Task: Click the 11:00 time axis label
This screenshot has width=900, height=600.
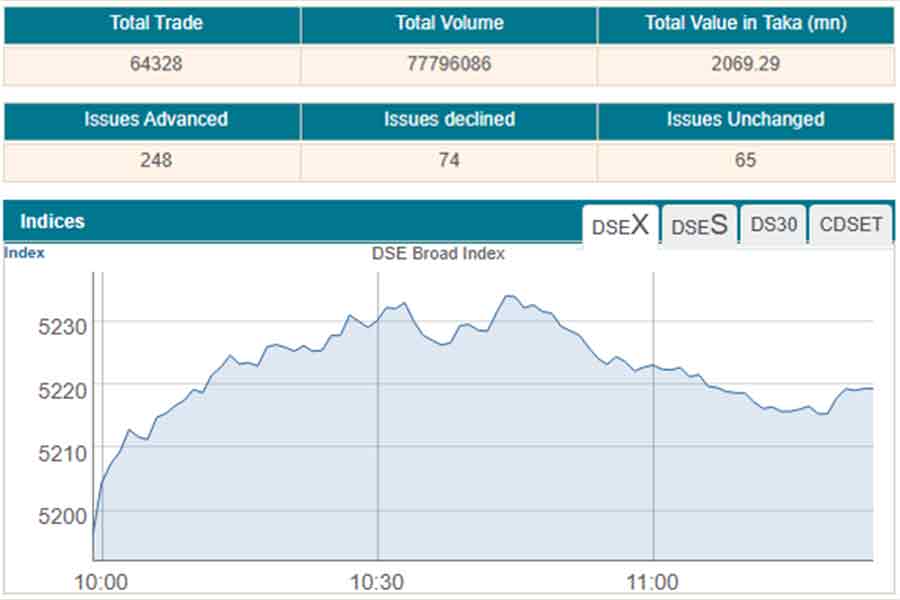Action: (652, 582)
